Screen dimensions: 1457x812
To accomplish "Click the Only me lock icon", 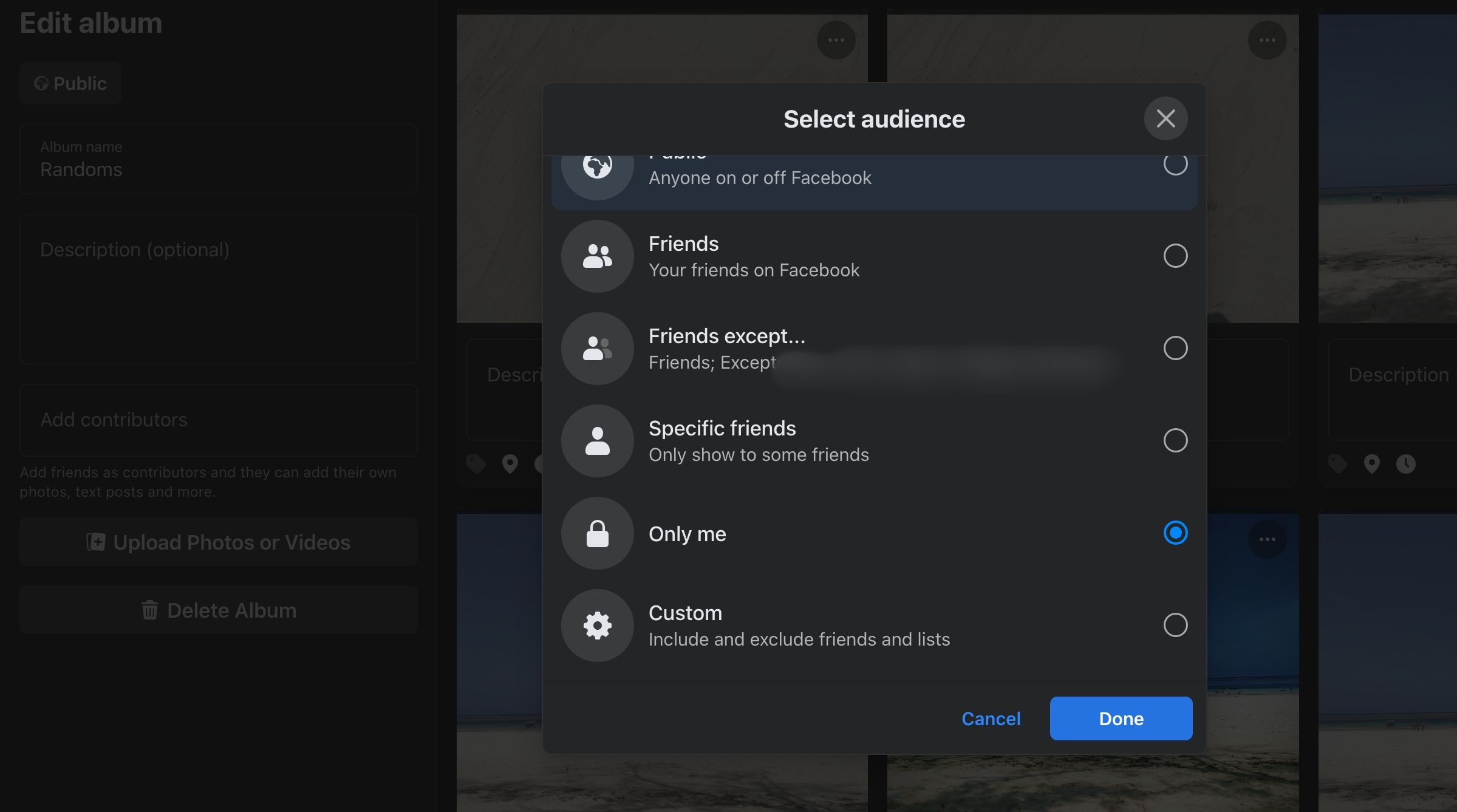I will 597,533.
